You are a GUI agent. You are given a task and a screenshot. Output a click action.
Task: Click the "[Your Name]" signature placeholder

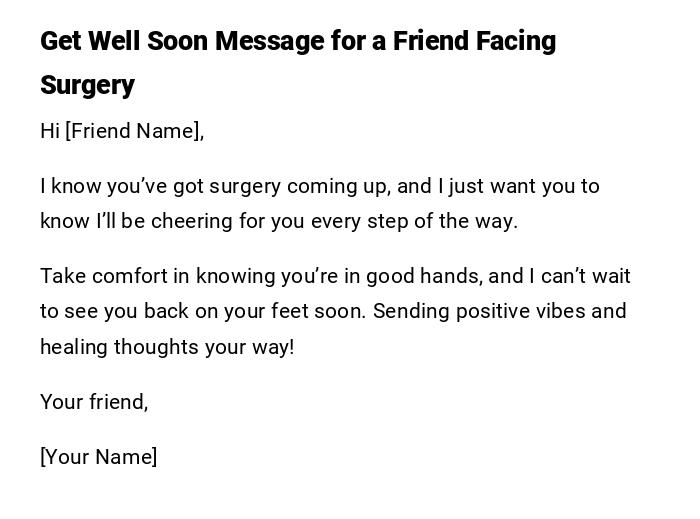point(99,457)
